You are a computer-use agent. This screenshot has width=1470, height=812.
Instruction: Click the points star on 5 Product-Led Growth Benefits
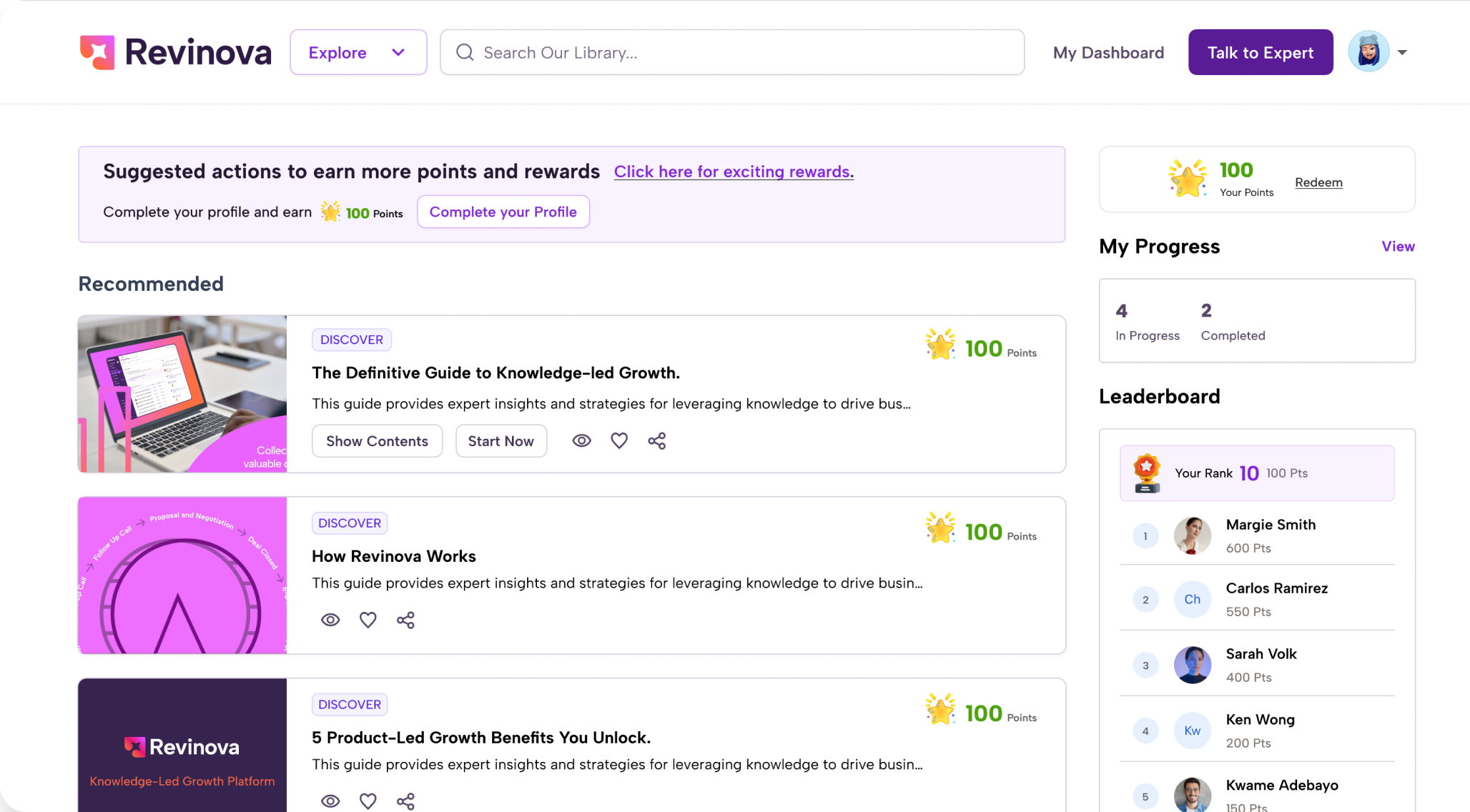click(940, 709)
